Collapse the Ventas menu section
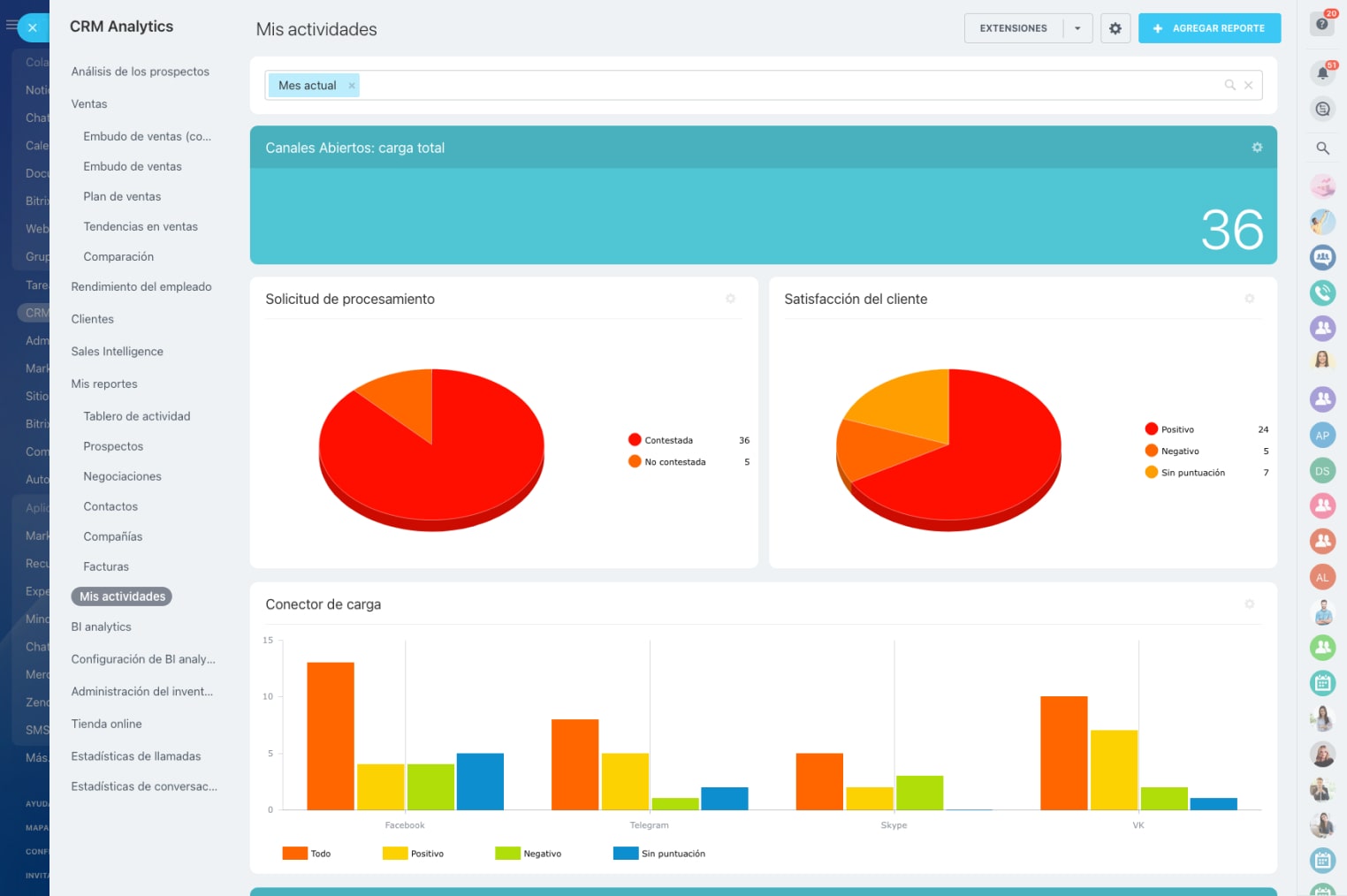This screenshot has width=1347, height=896. click(x=89, y=104)
